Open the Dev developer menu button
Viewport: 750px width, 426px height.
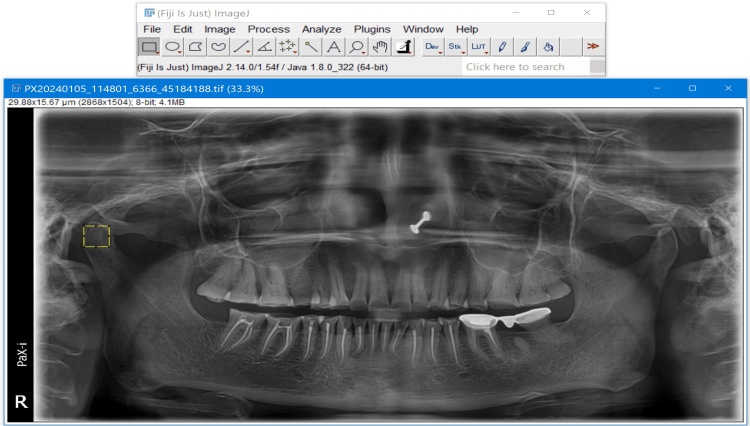432,47
